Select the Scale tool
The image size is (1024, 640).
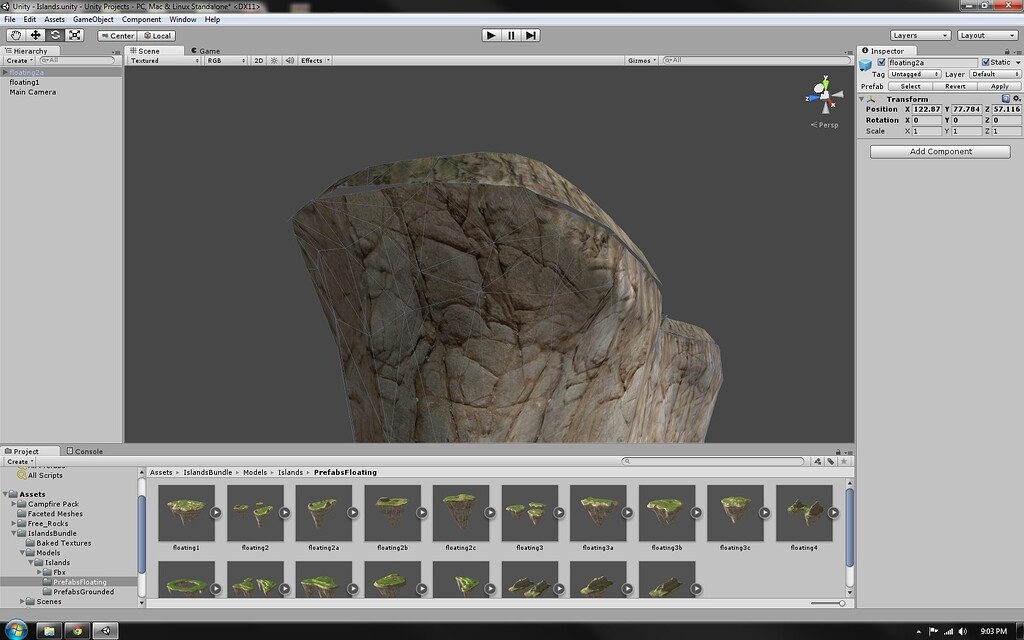[x=75, y=34]
